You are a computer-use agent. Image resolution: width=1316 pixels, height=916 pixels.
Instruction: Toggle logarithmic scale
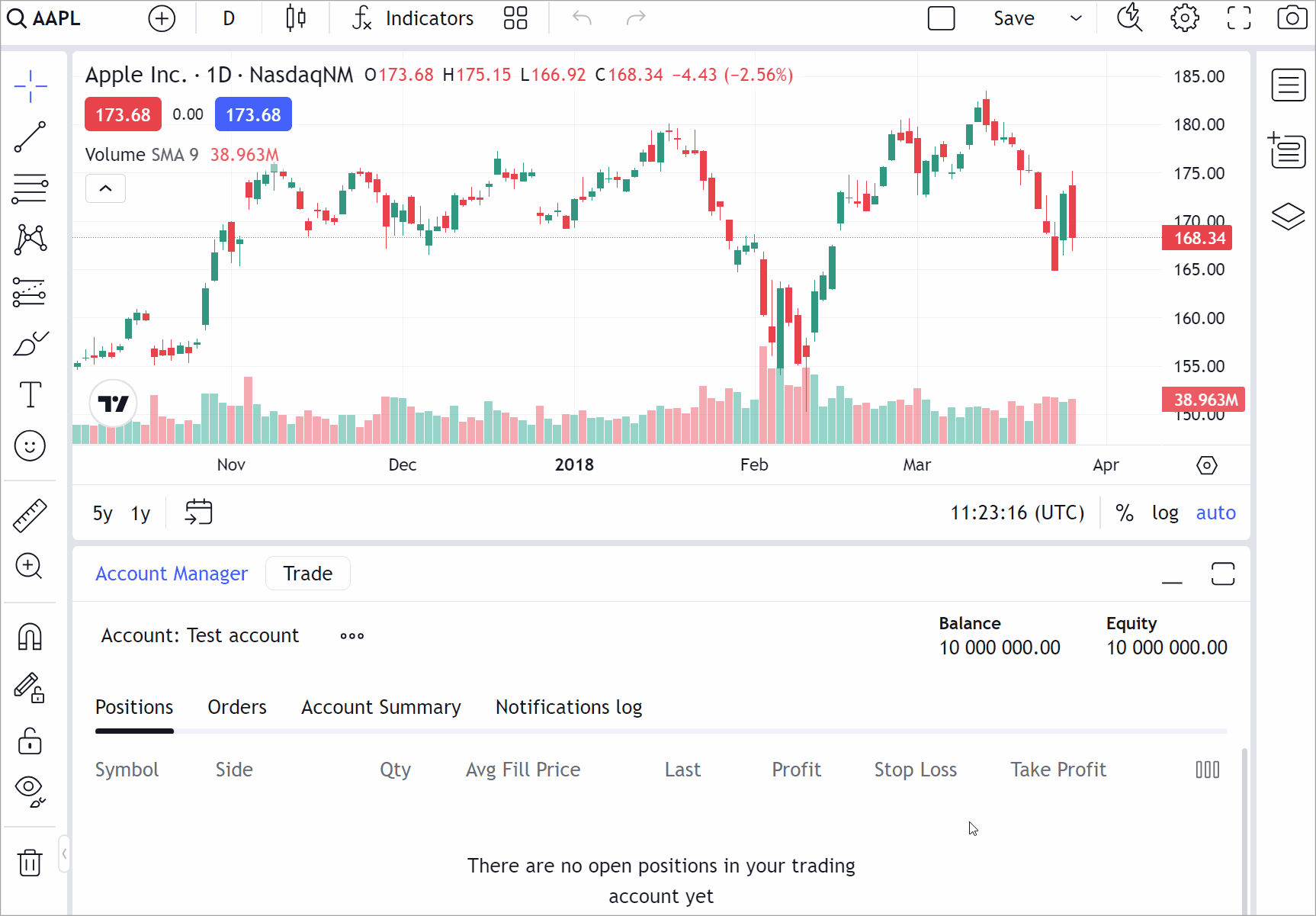point(1164,513)
